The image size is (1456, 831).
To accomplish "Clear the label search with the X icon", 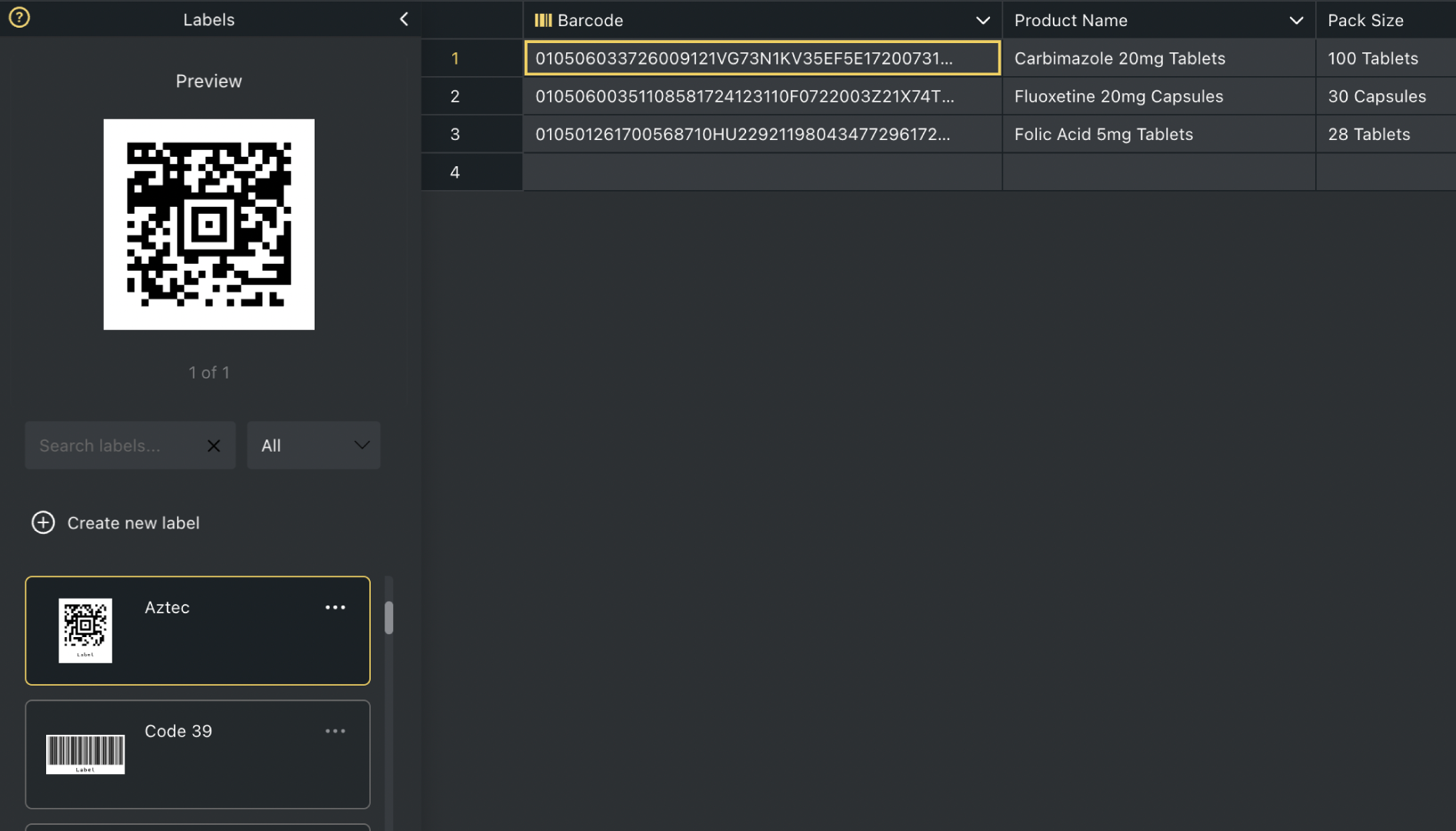I will click(214, 446).
